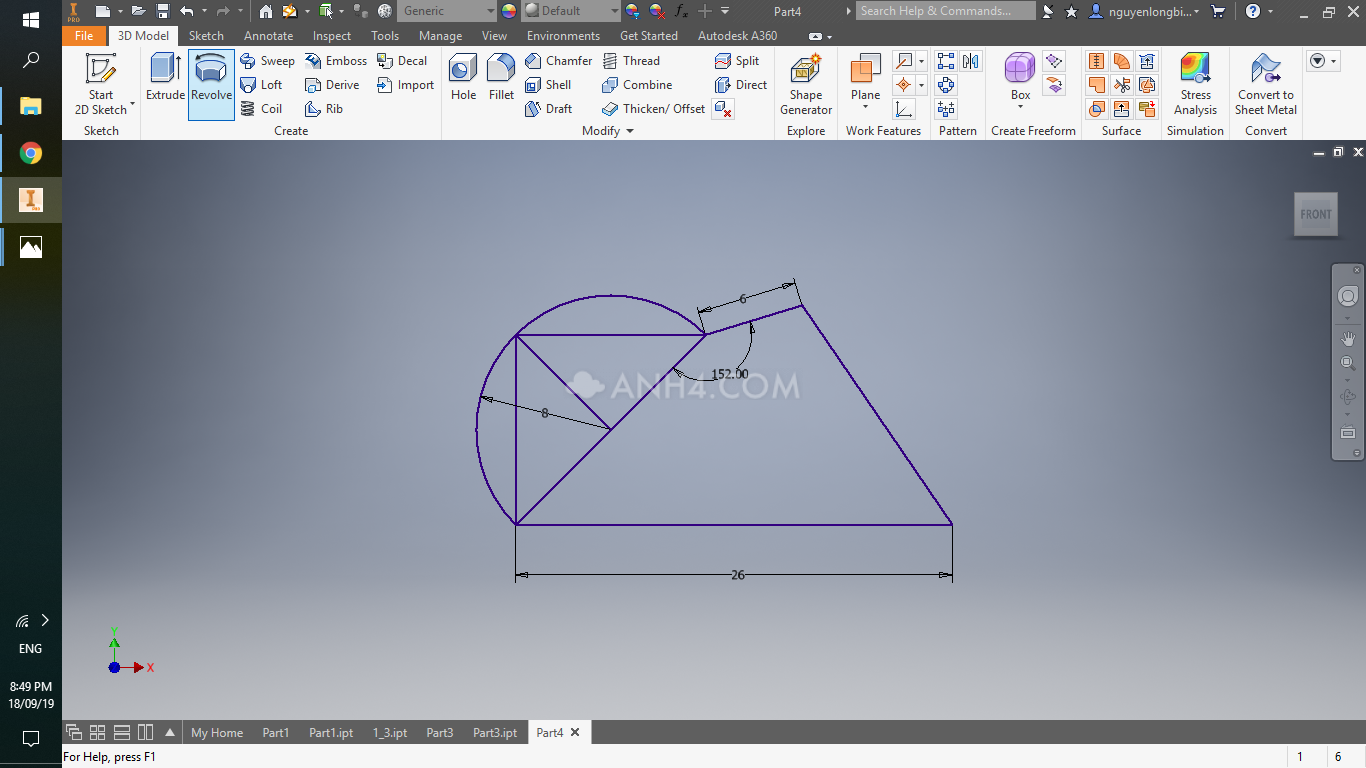Select the Mirror pattern tool

pyautogui.click(x=969, y=61)
